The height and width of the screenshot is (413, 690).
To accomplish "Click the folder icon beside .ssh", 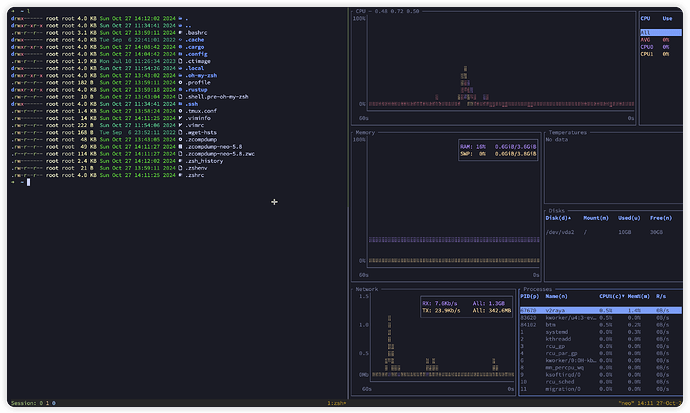I will click(180, 104).
